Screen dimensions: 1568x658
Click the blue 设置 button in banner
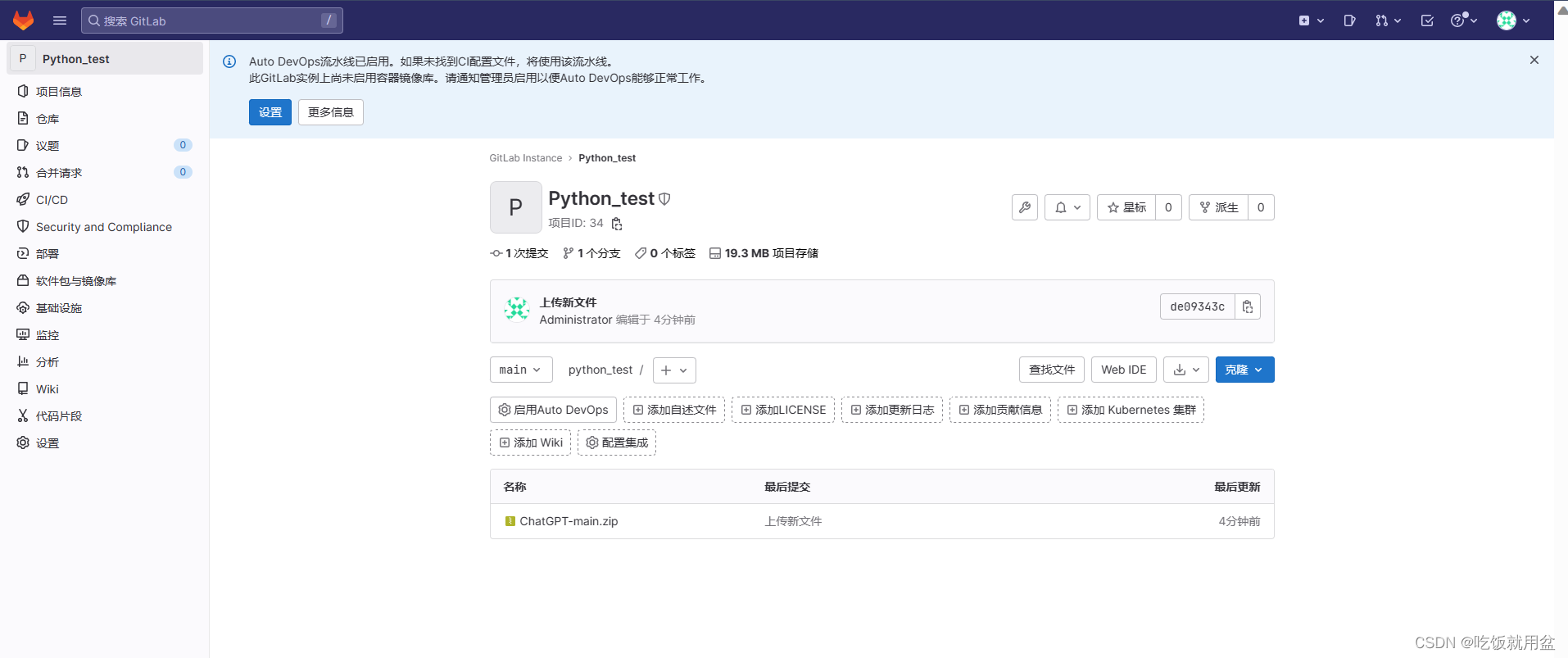270,112
